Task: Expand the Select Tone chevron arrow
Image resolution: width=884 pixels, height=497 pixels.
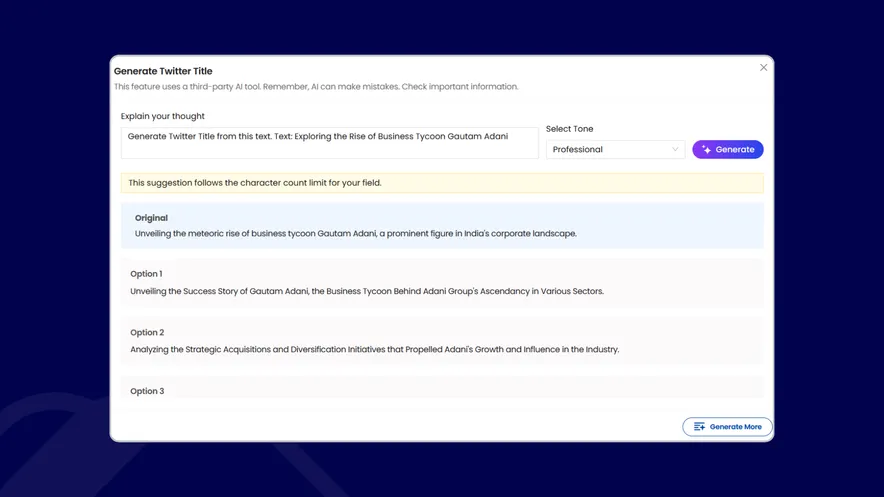Action: [x=675, y=150]
